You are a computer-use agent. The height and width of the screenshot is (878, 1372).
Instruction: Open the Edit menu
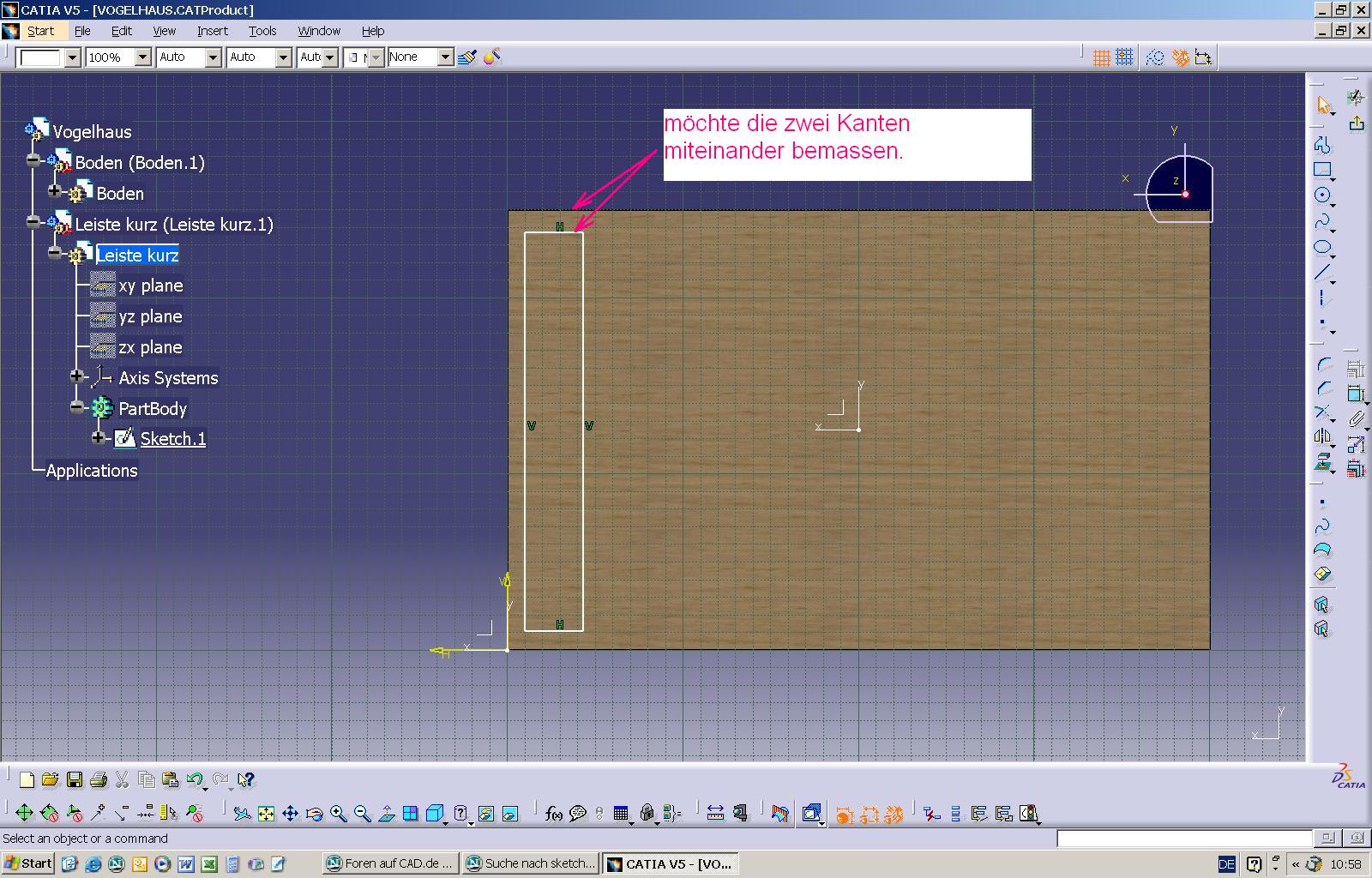(122, 31)
